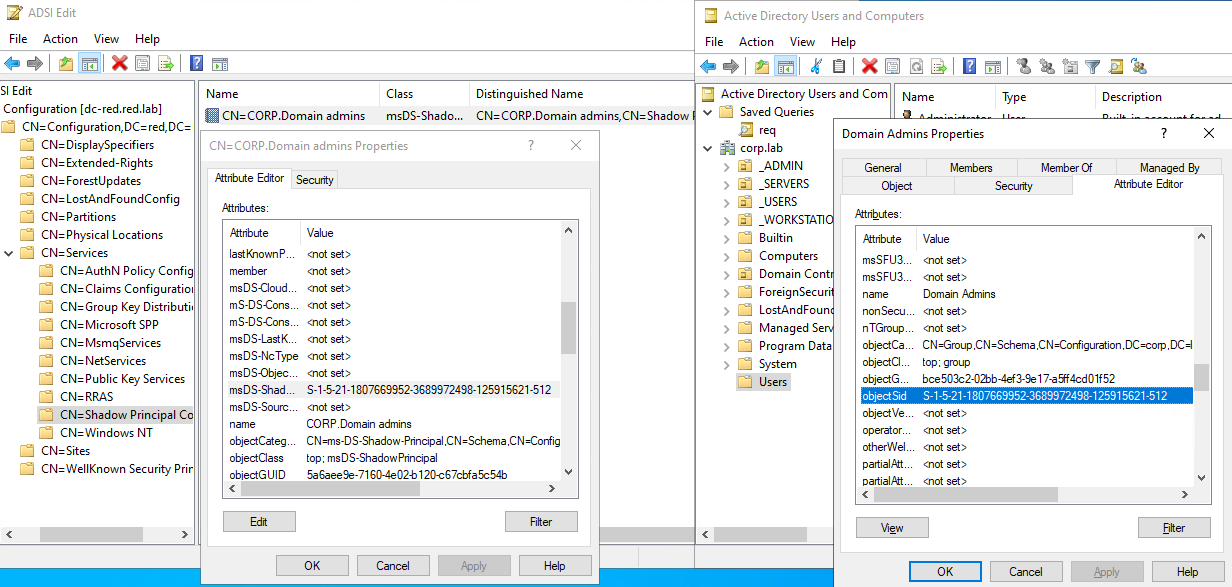This screenshot has width=1232, height=587.
Task: Collapse the CN=Services tree node
Action: coord(10,253)
